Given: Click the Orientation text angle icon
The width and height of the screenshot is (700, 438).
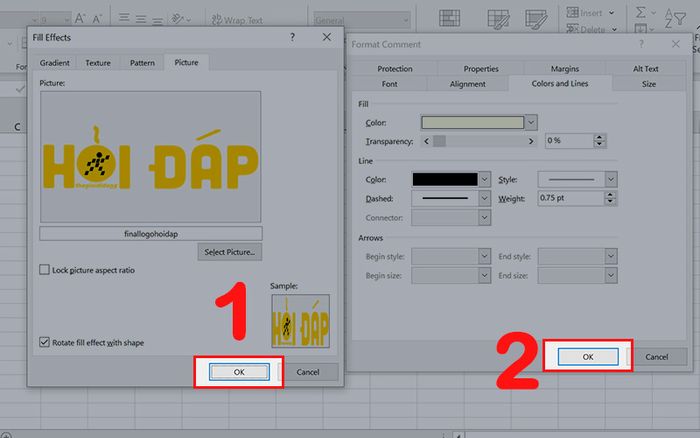Looking at the screenshot, I should pos(180,19).
